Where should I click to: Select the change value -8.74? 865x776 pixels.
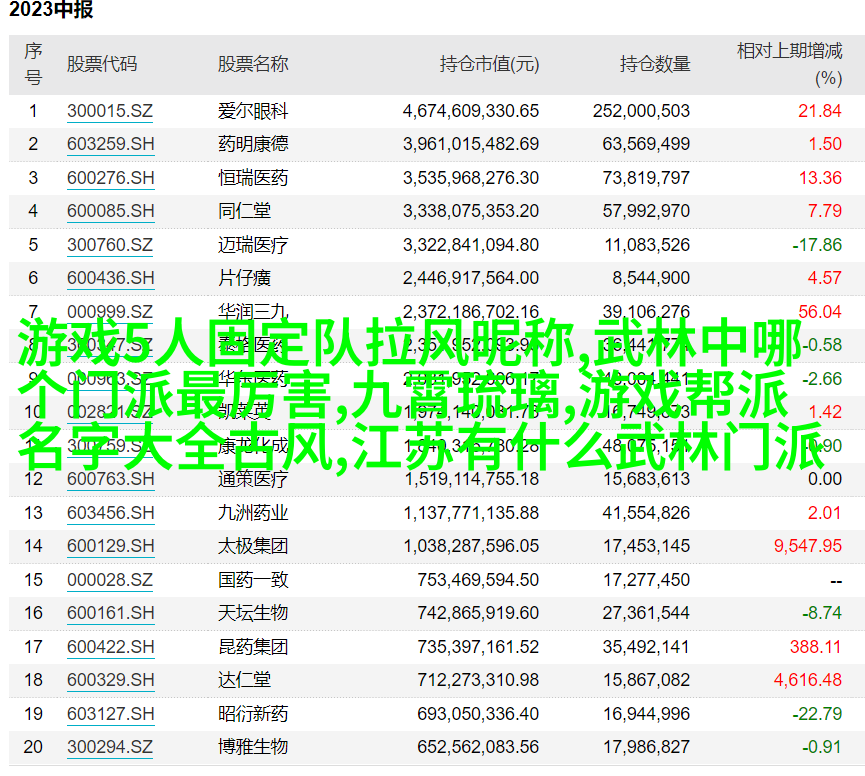[822, 613]
